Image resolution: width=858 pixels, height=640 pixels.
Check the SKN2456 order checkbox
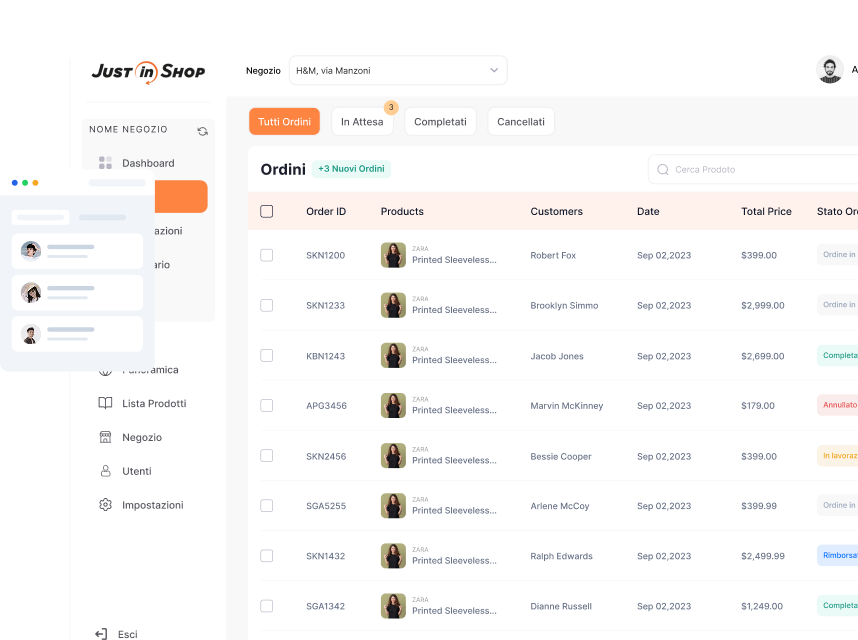click(x=266, y=456)
